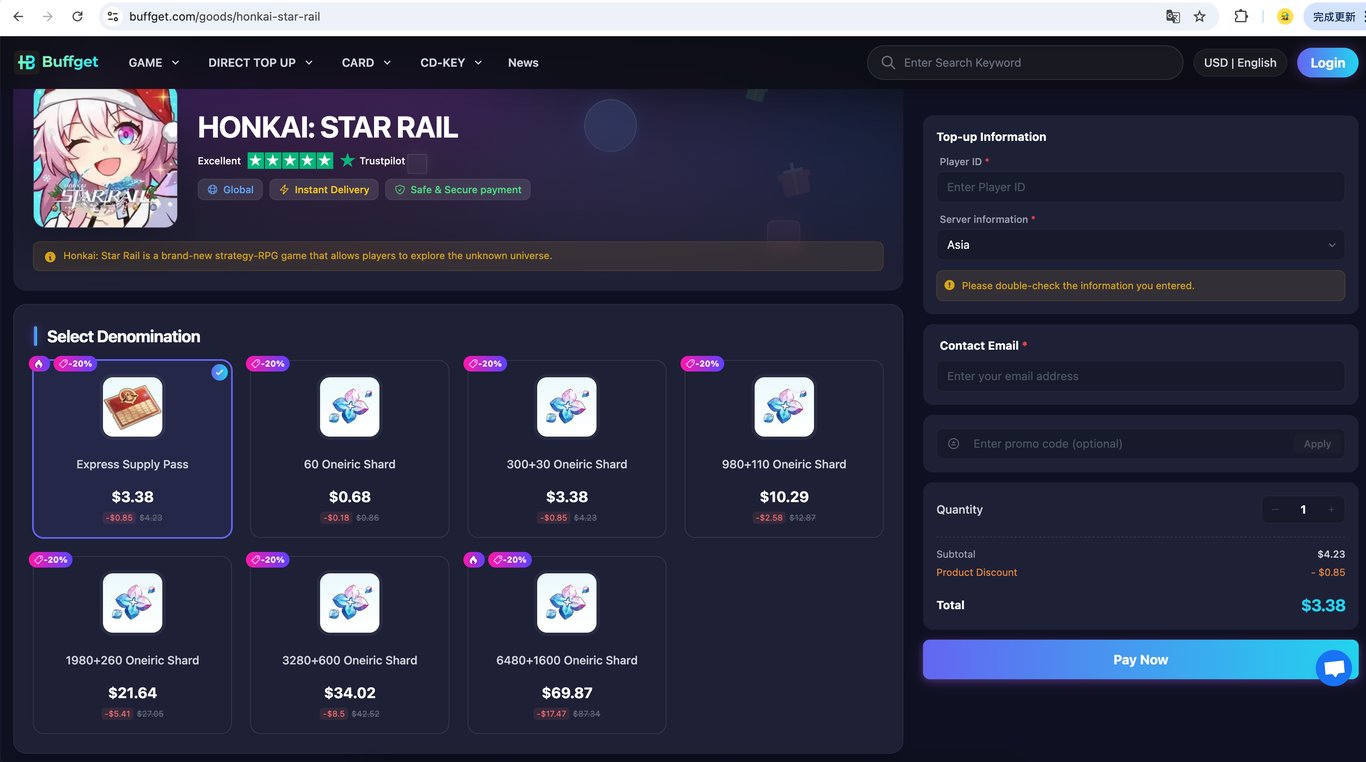Click the 1980+260 Oneiric Shard icon
Viewport: 1366px width, 762px height.
tap(132, 603)
